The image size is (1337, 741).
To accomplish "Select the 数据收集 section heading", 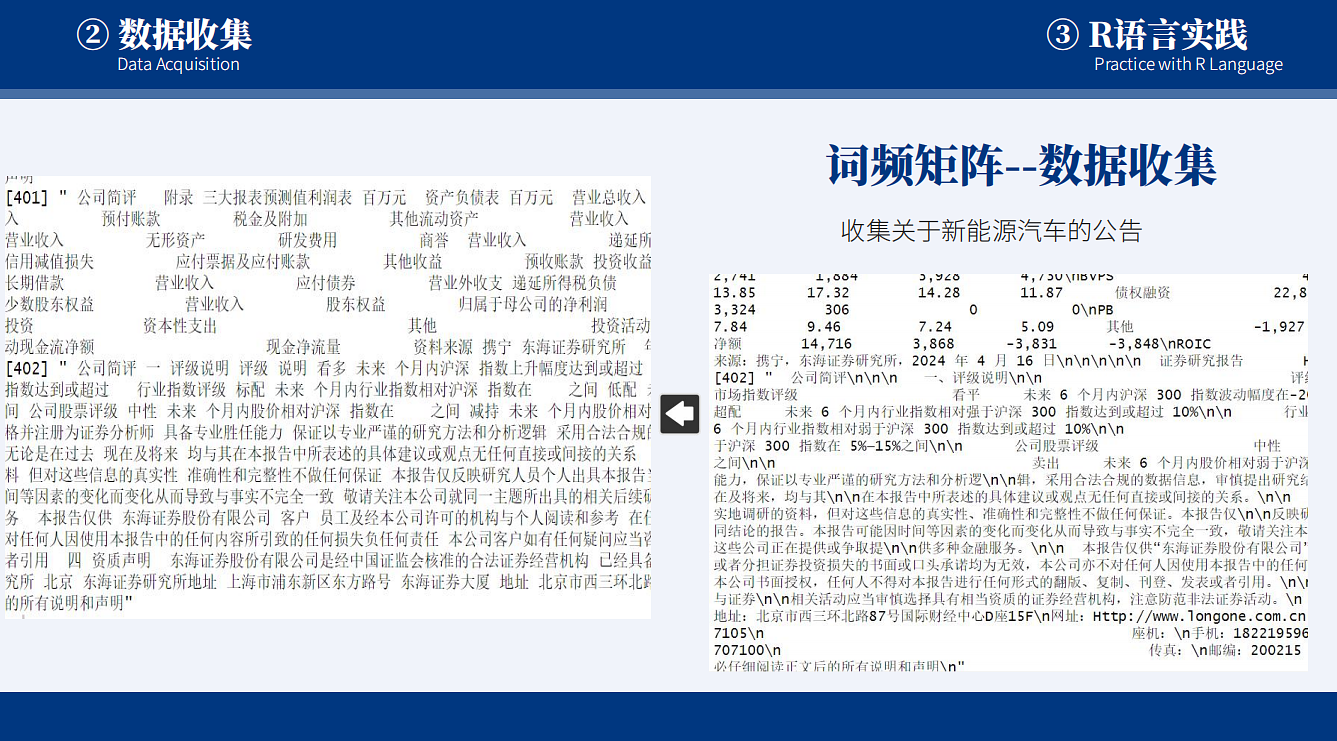I will click(x=185, y=35).
